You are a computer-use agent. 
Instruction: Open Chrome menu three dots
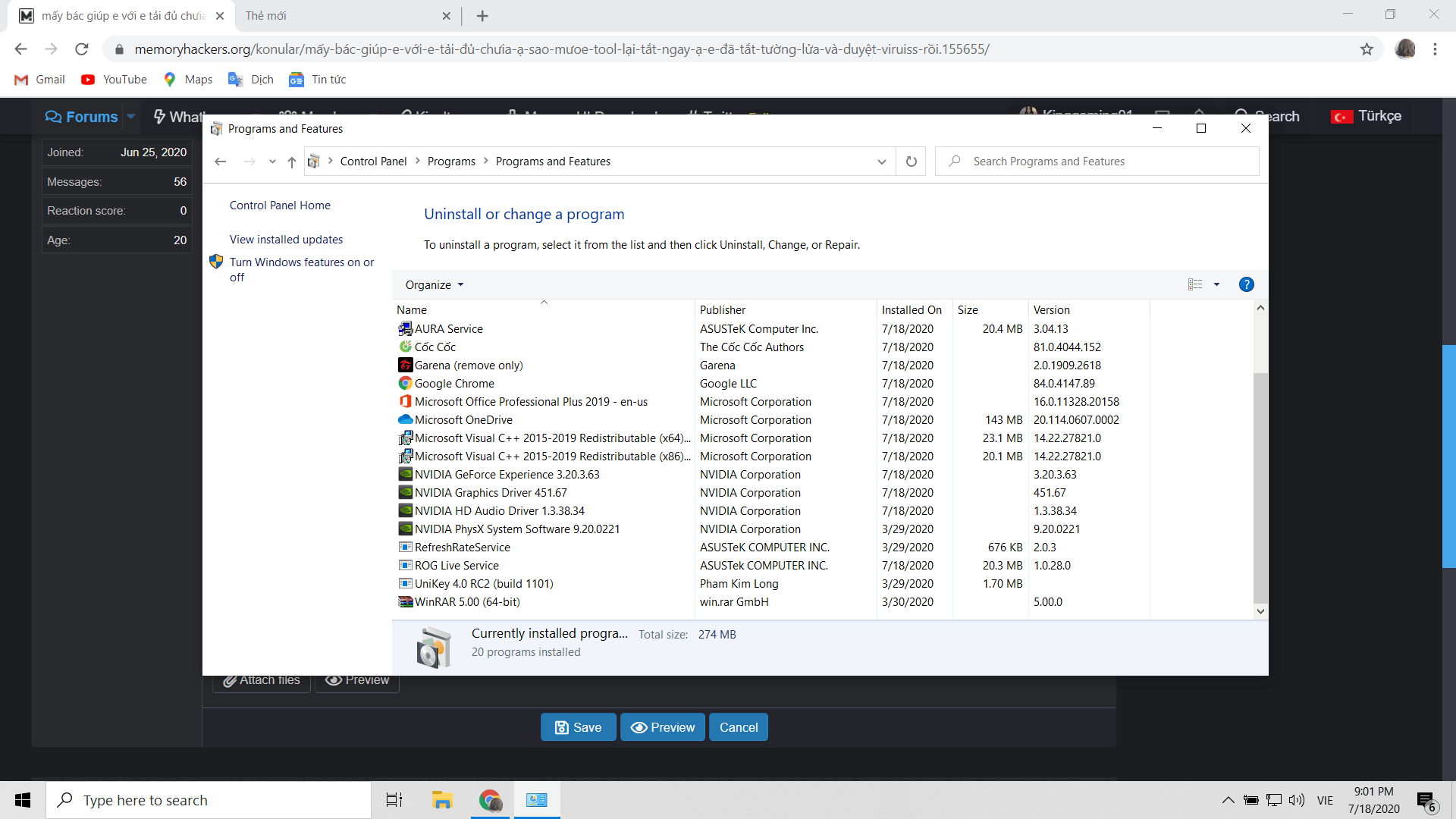1435,49
